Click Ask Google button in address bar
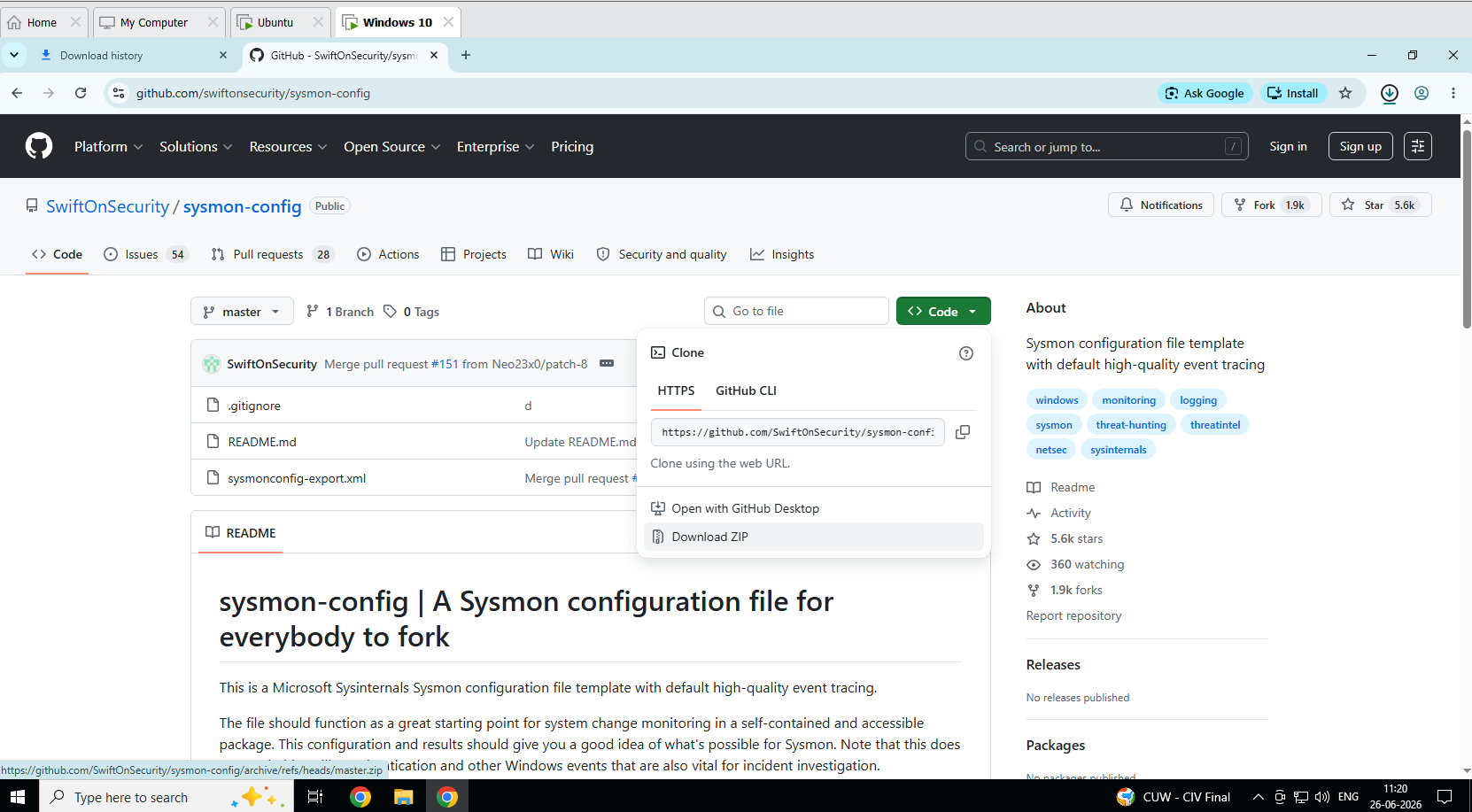1472x812 pixels. click(1205, 93)
